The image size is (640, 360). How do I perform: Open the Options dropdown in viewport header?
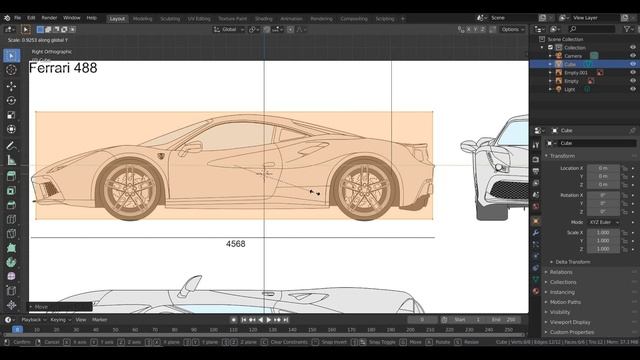(x=513, y=29)
